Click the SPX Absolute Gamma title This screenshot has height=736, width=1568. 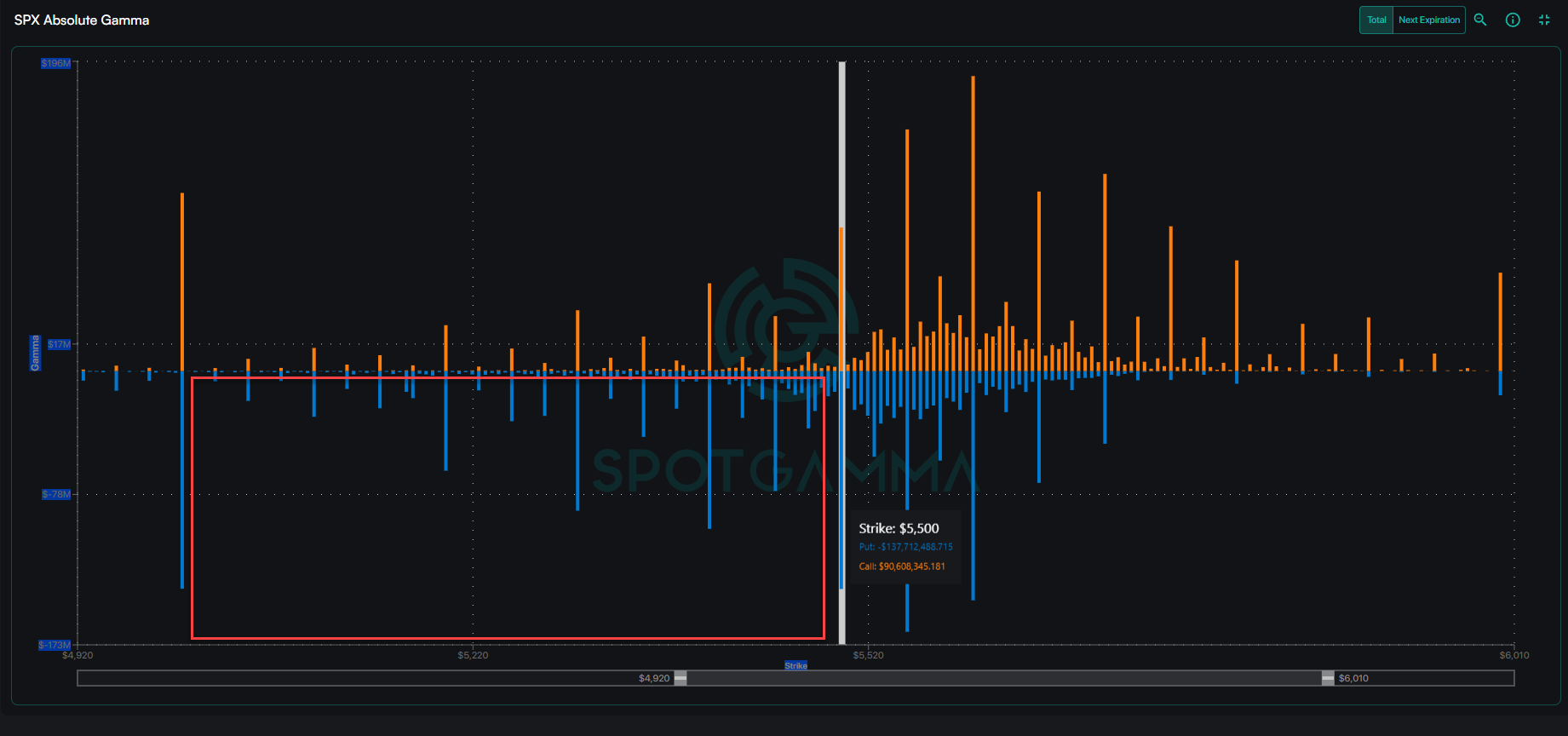coord(82,20)
